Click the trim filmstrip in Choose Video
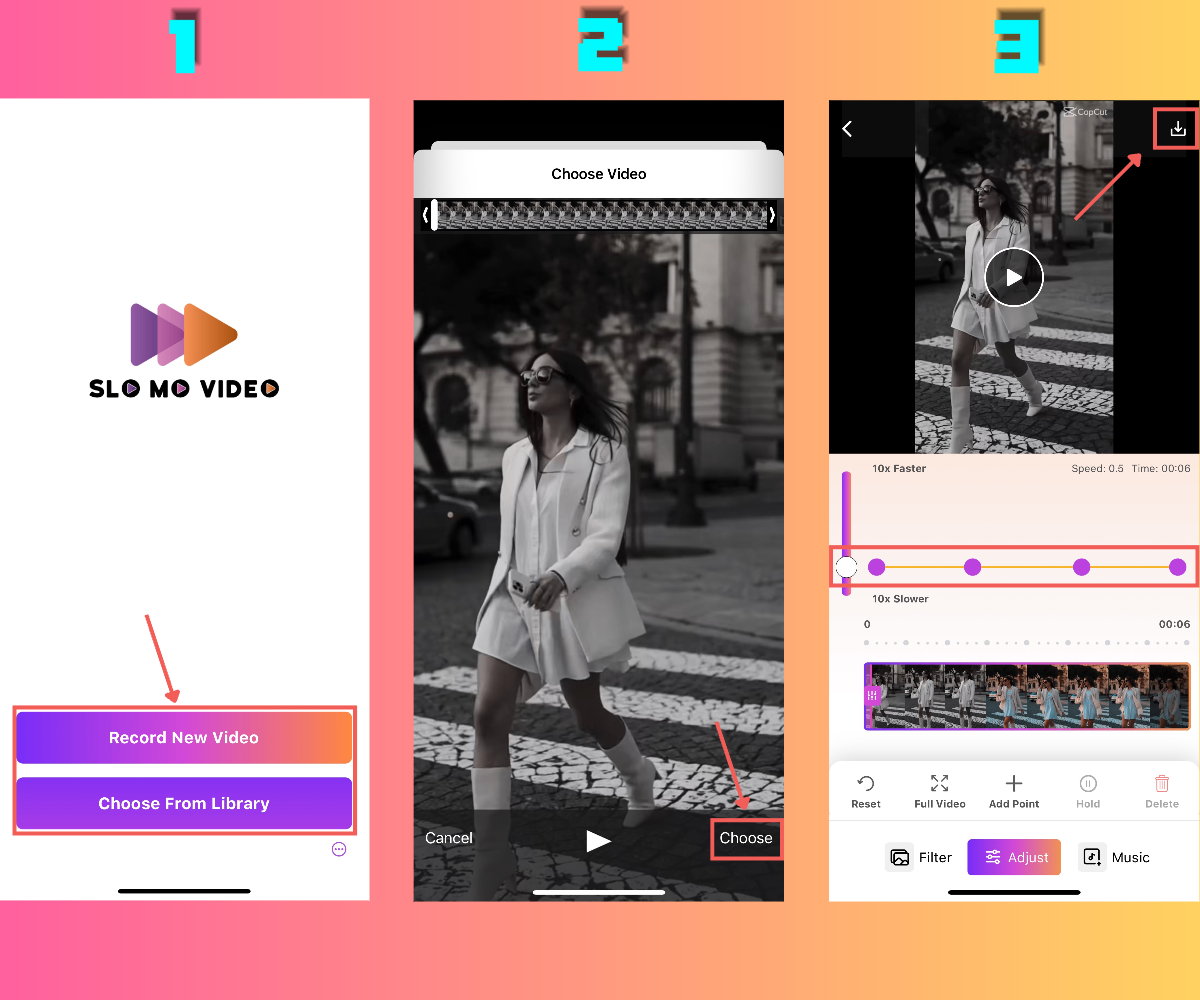1200x1000 pixels. pos(601,215)
